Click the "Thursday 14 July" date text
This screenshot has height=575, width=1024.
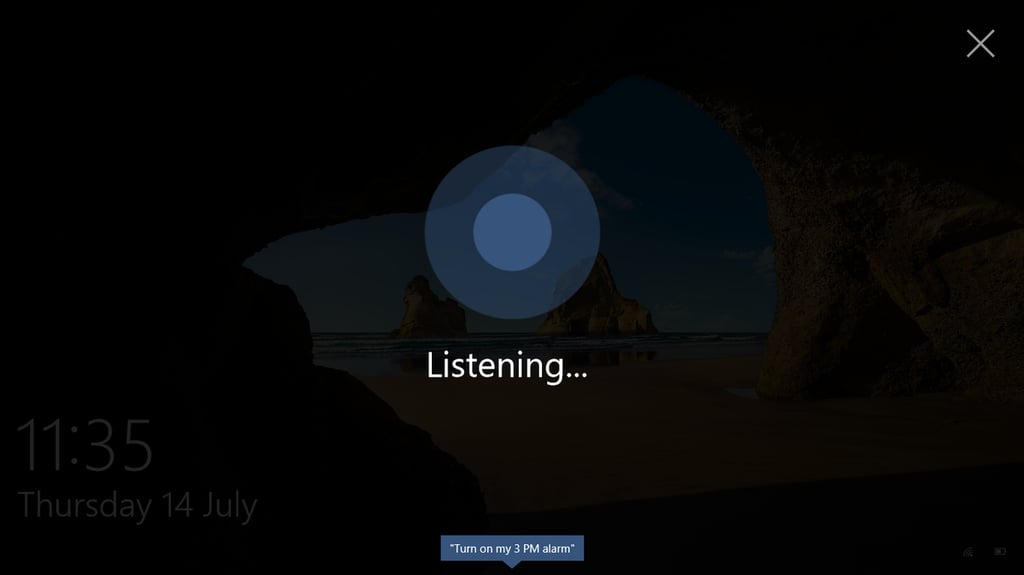pos(137,506)
